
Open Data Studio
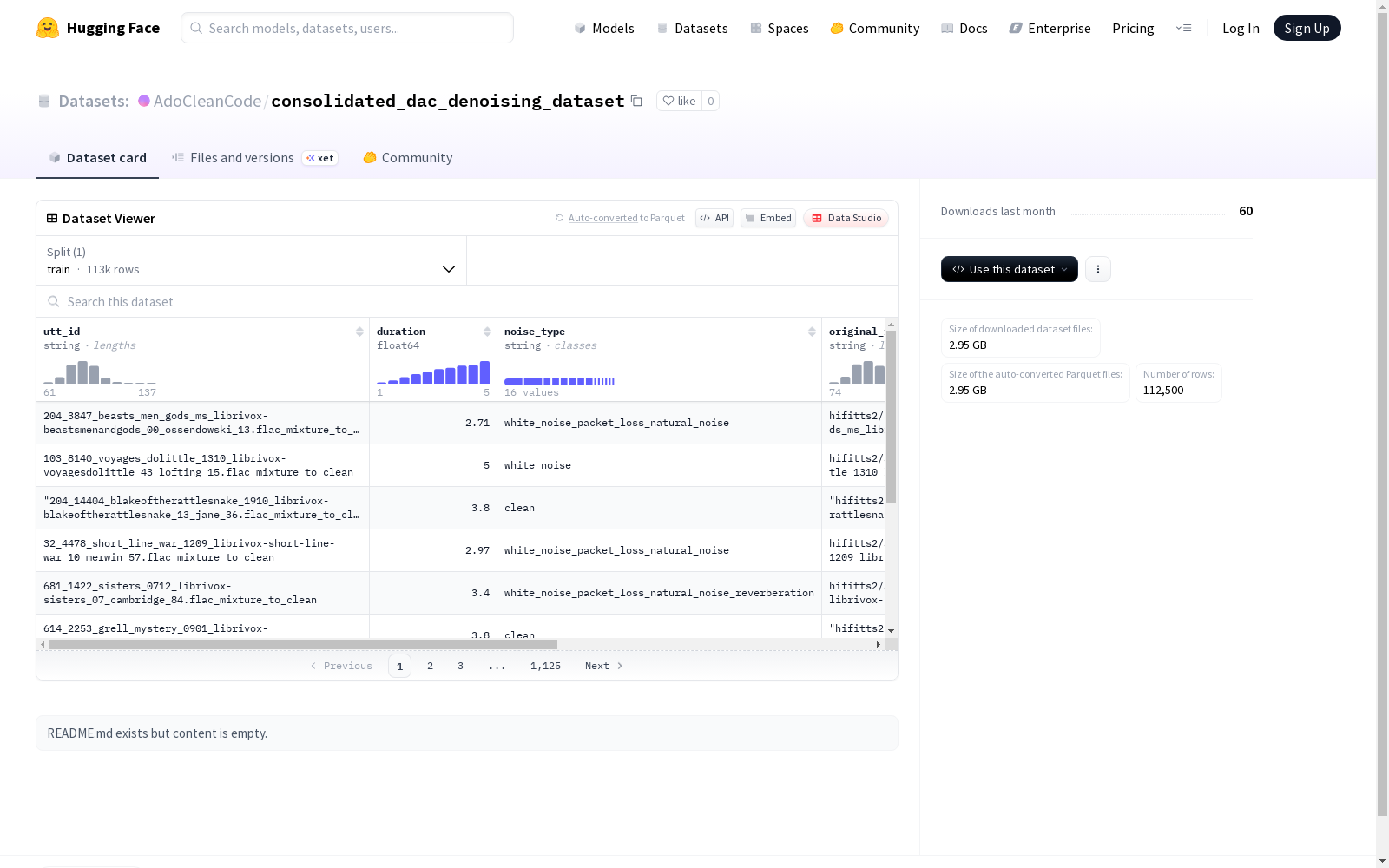[x=846, y=218]
